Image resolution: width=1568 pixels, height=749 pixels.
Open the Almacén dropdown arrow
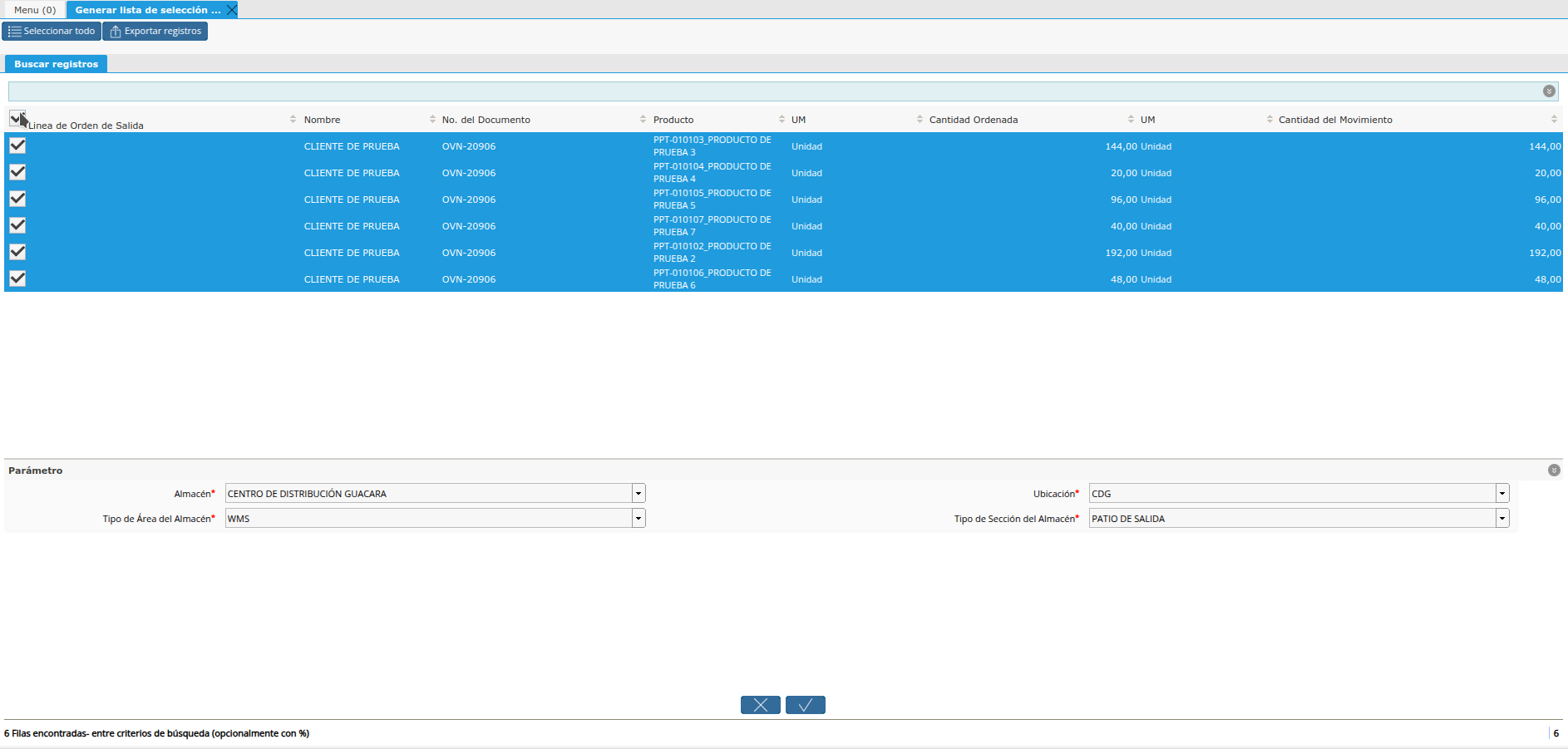639,494
